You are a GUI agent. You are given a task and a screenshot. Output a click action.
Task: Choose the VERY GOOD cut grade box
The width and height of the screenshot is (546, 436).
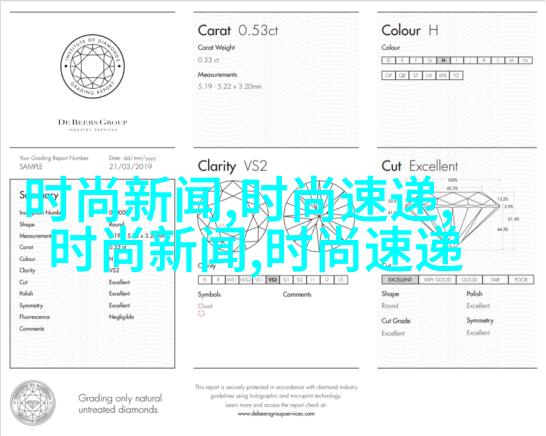point(437,280)
